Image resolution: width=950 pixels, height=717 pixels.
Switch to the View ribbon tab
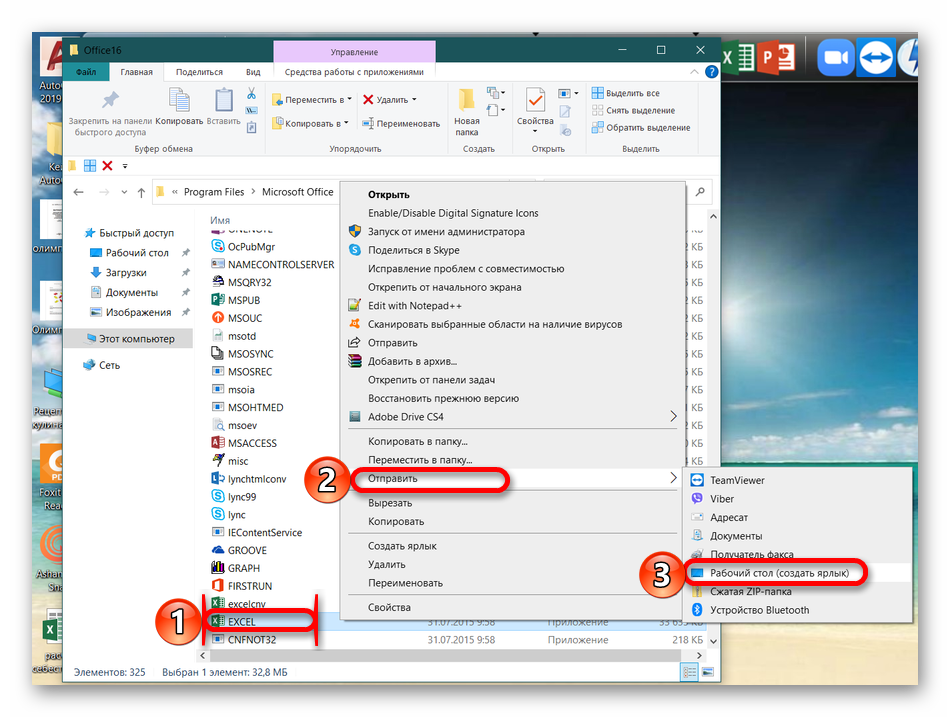pyautogui.click(x=253, y=72)
